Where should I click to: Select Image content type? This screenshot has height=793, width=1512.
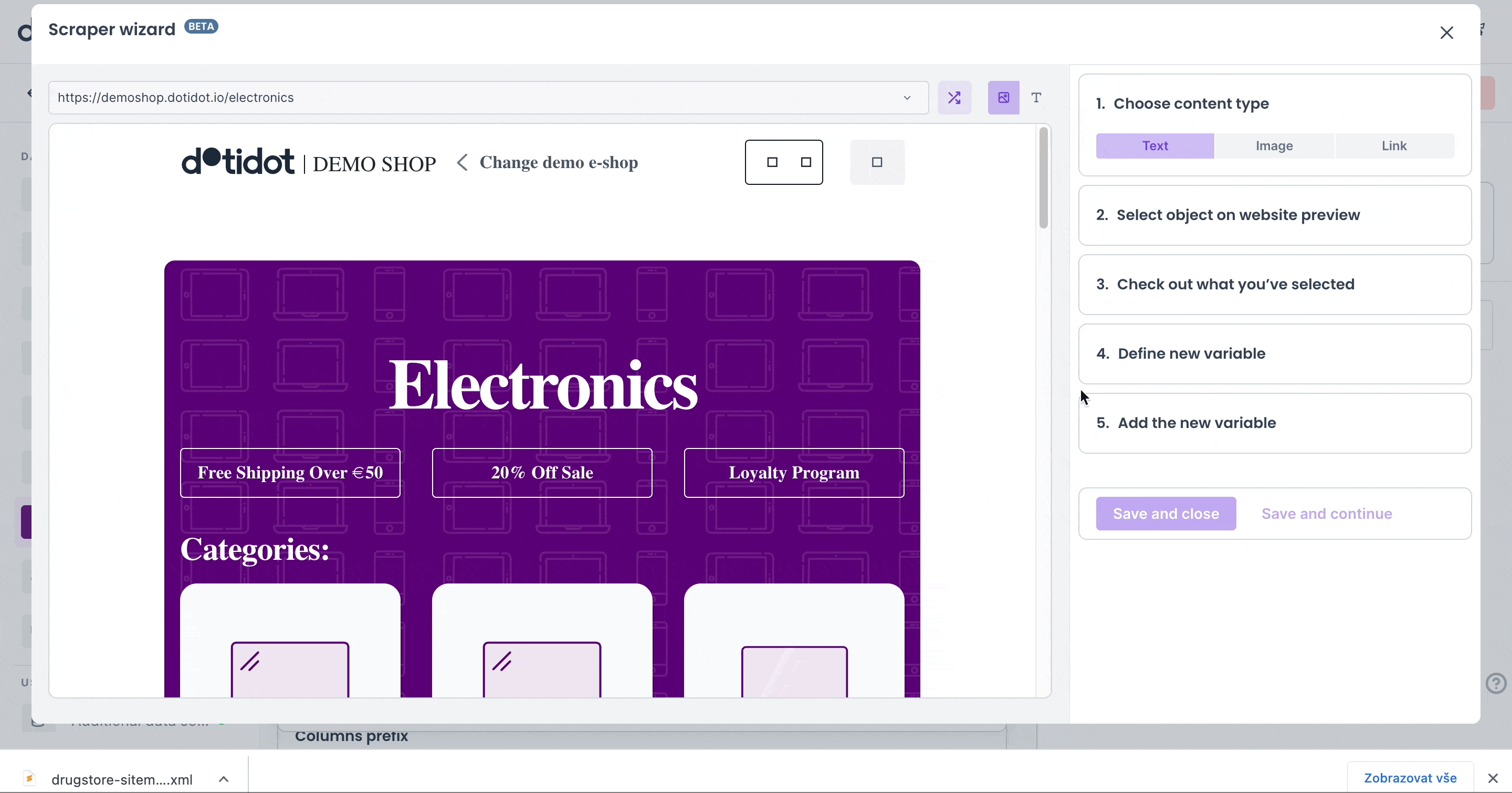(1274, 145)
